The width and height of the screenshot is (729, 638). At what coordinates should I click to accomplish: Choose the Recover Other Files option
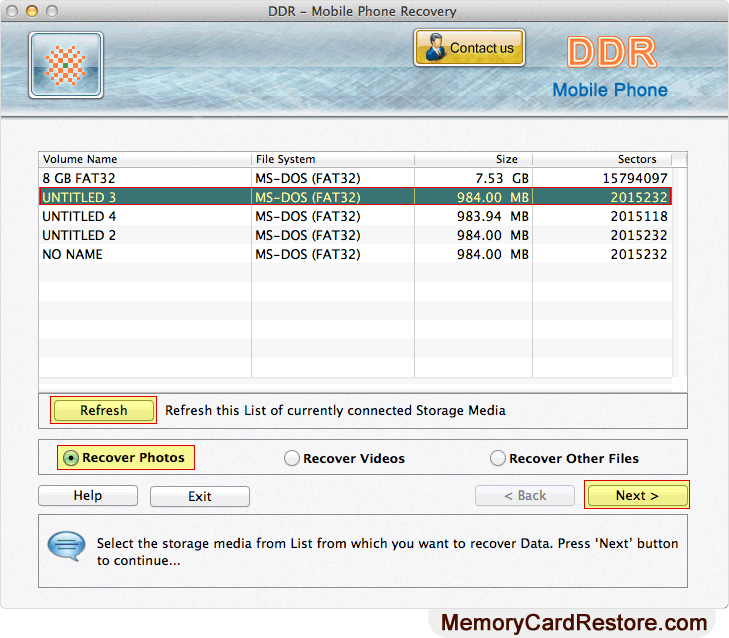coord(498,458)
